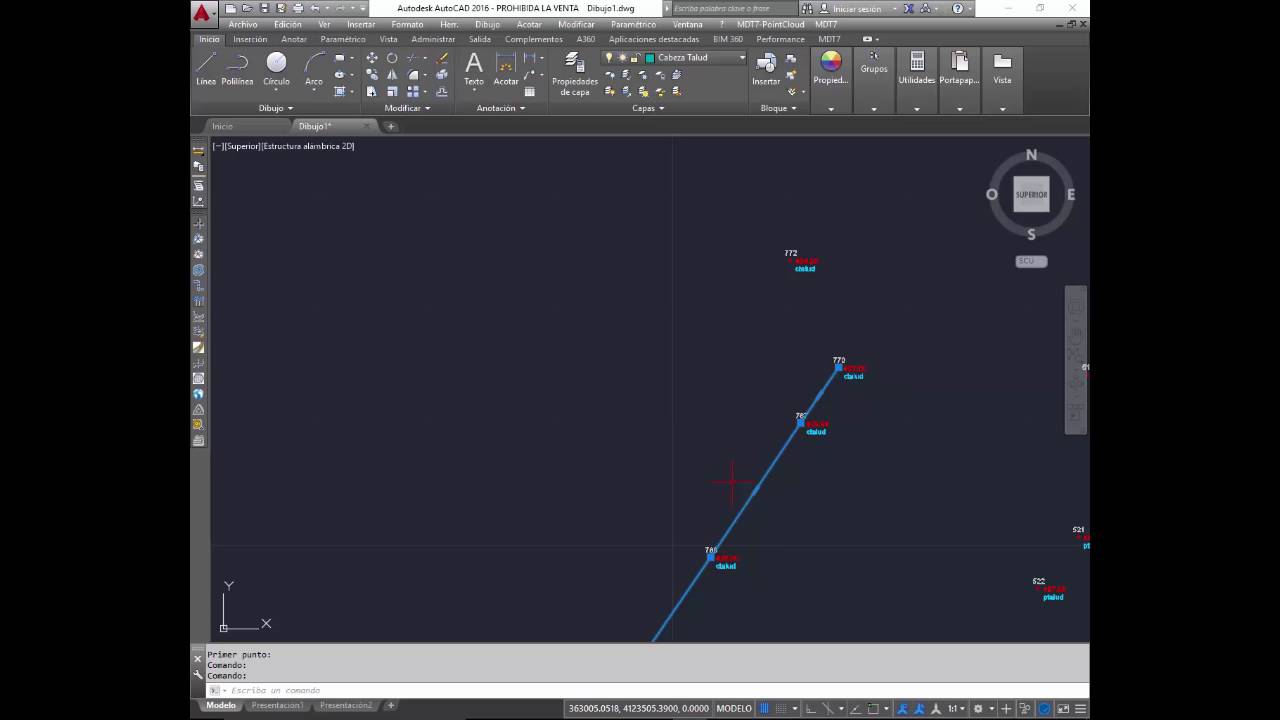Click the Utilidades calculator icon
Viewport: 1280px width, 720px height.
tap(917, 62)
